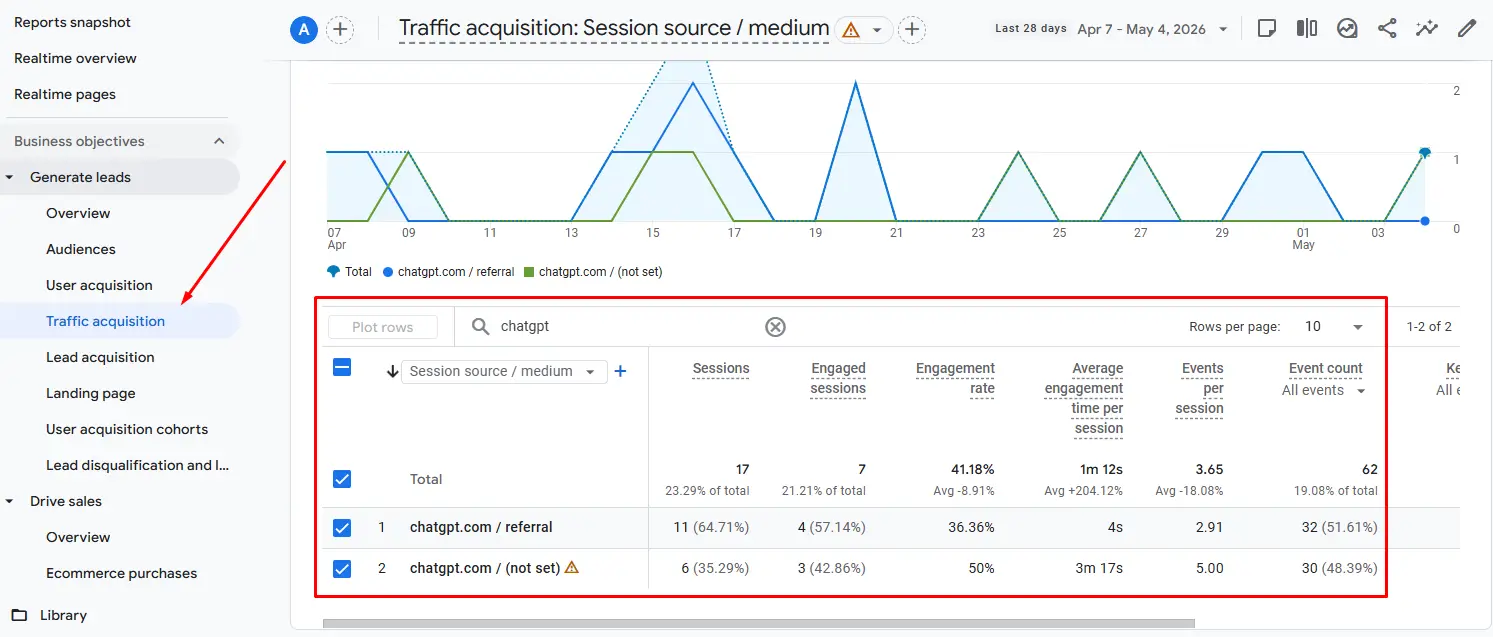The image size is (1493, 637).
Task: Open the Insights sparkle icon
Action: (1427, 29)
